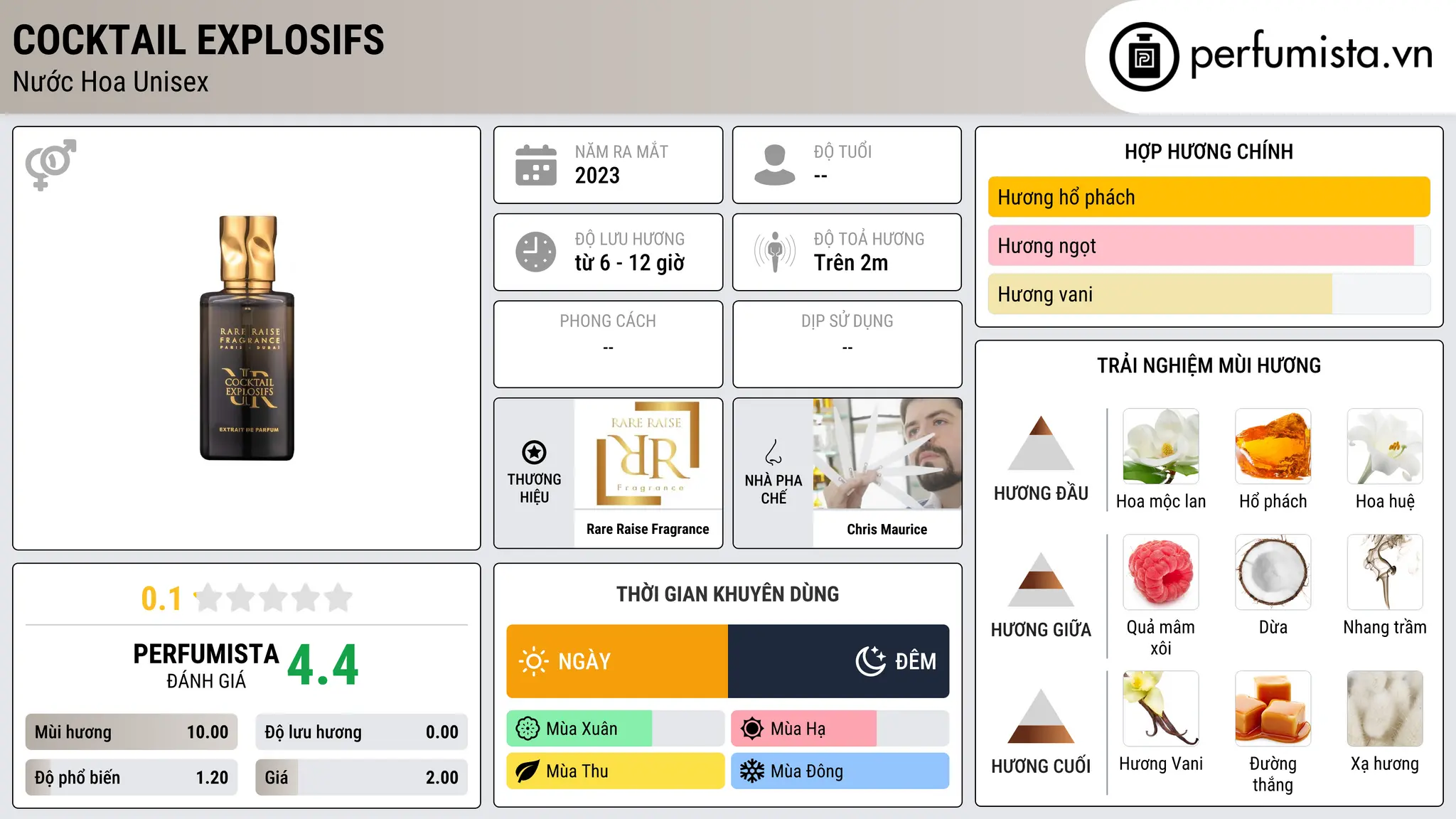Click the Giá price score bar
1456x819 pixels.
pyautogui.click(x=362, y=777)
